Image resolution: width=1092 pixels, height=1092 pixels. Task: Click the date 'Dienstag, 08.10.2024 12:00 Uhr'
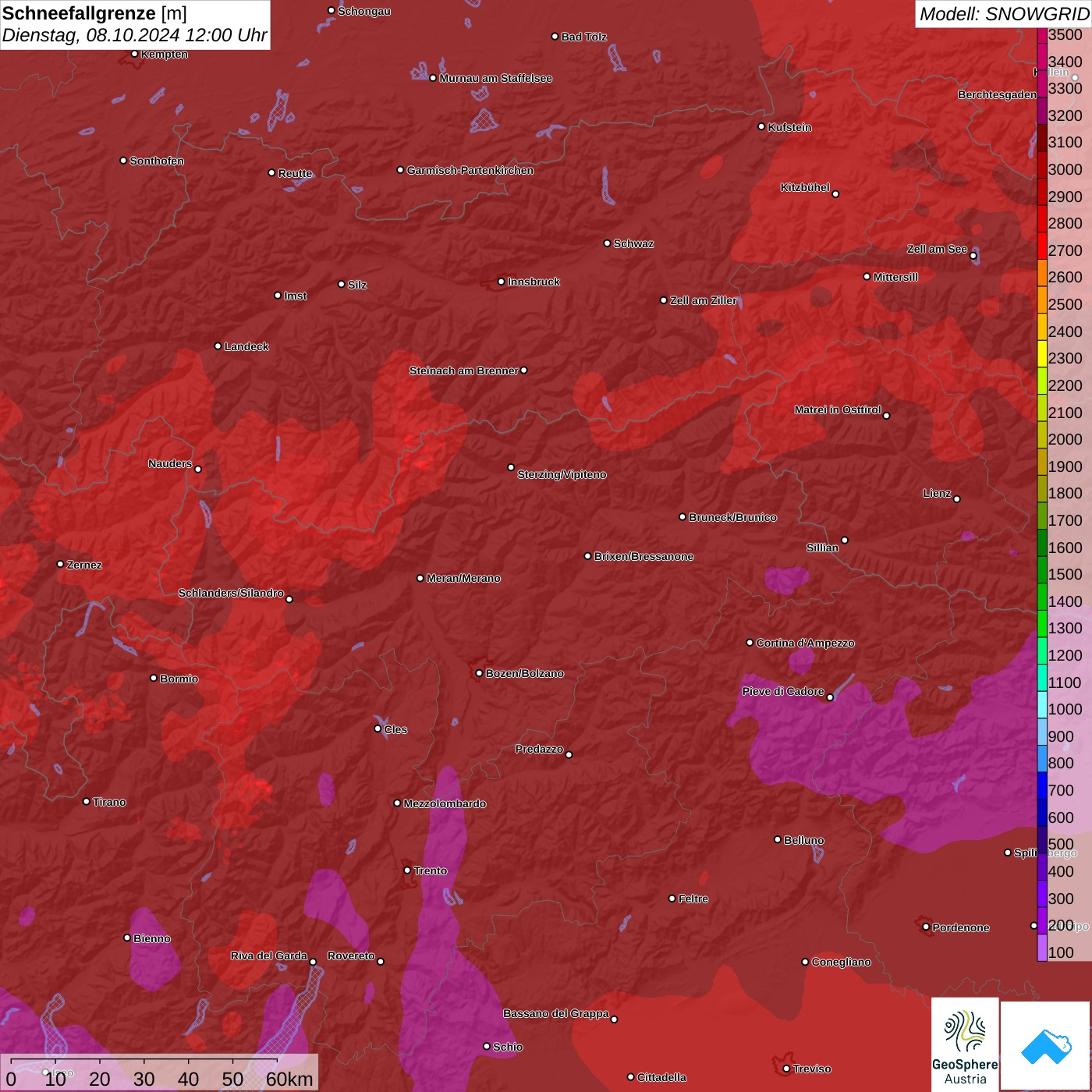[135, 35]
